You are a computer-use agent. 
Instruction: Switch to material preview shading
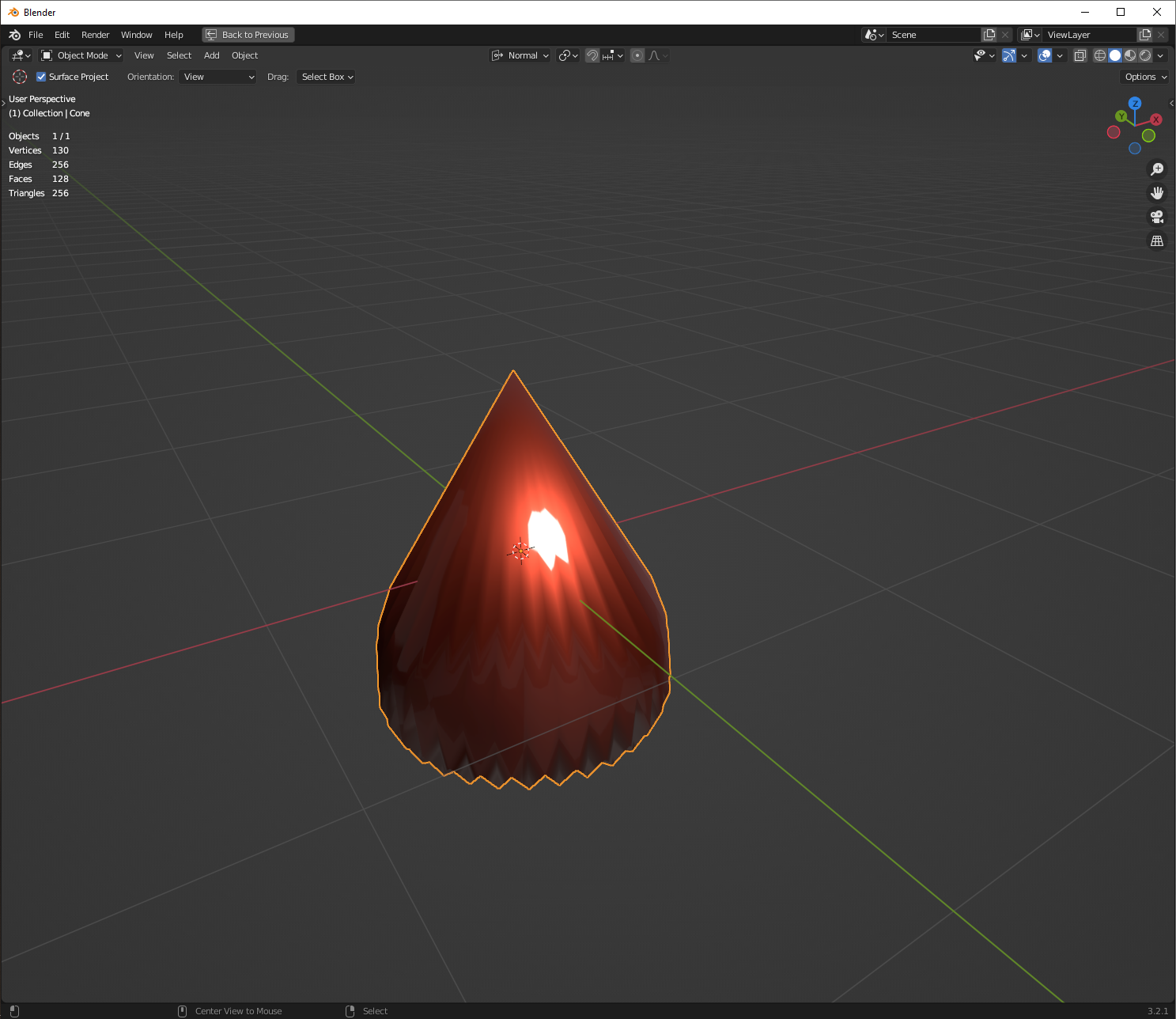[1130, 55]
